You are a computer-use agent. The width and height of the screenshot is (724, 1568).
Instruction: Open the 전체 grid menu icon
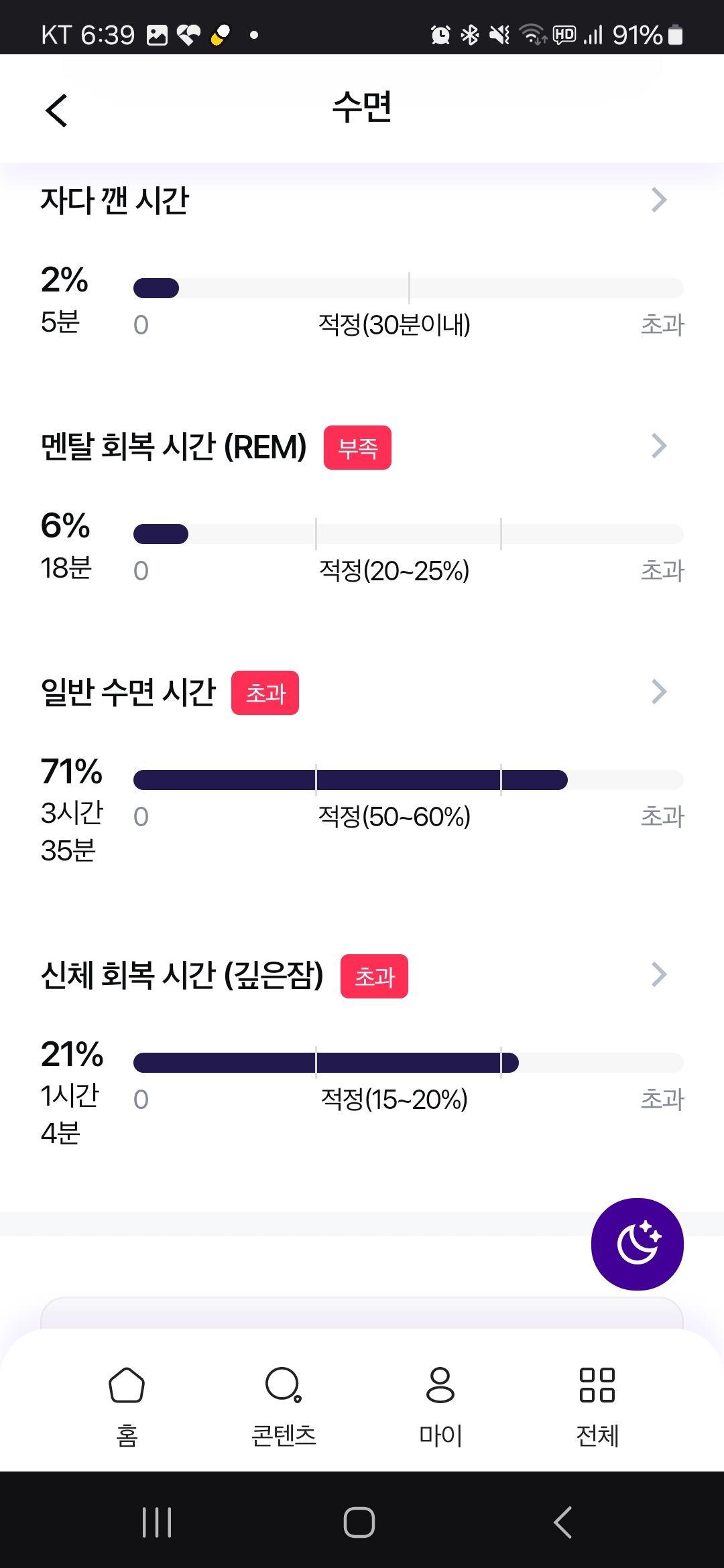pos(597,1386)
